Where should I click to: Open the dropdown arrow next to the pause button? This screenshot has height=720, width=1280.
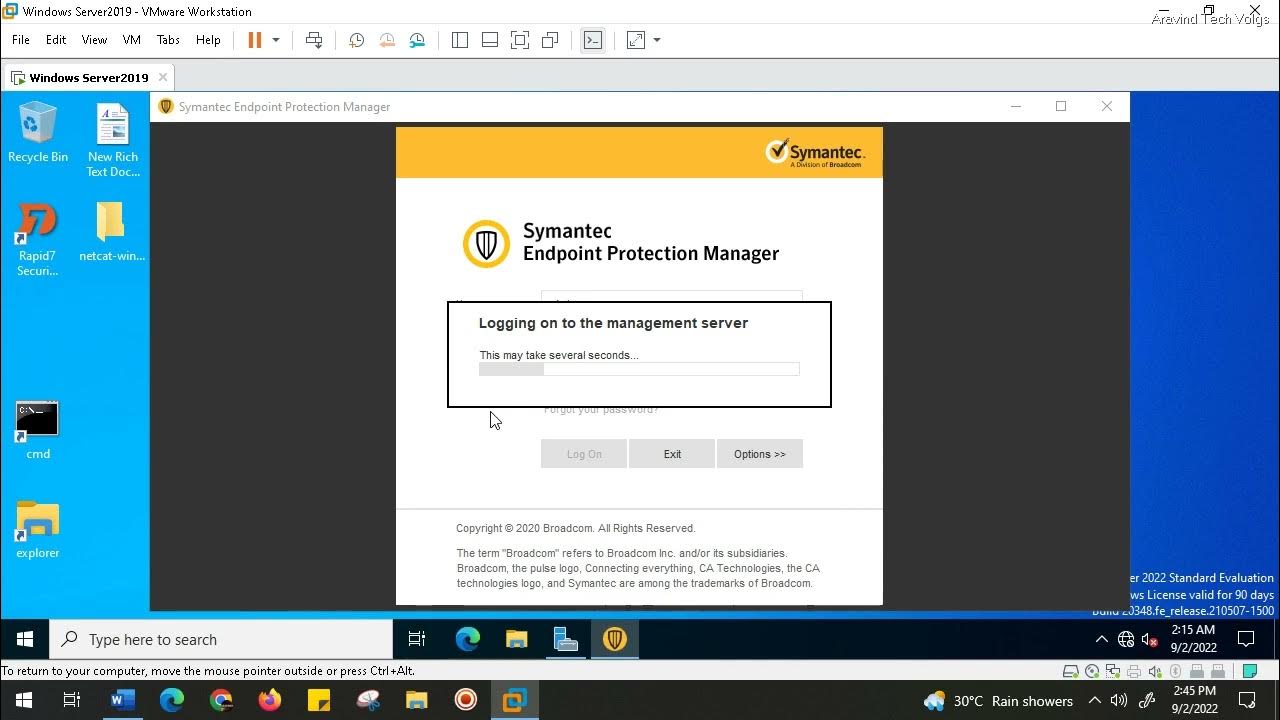(276, 40)
